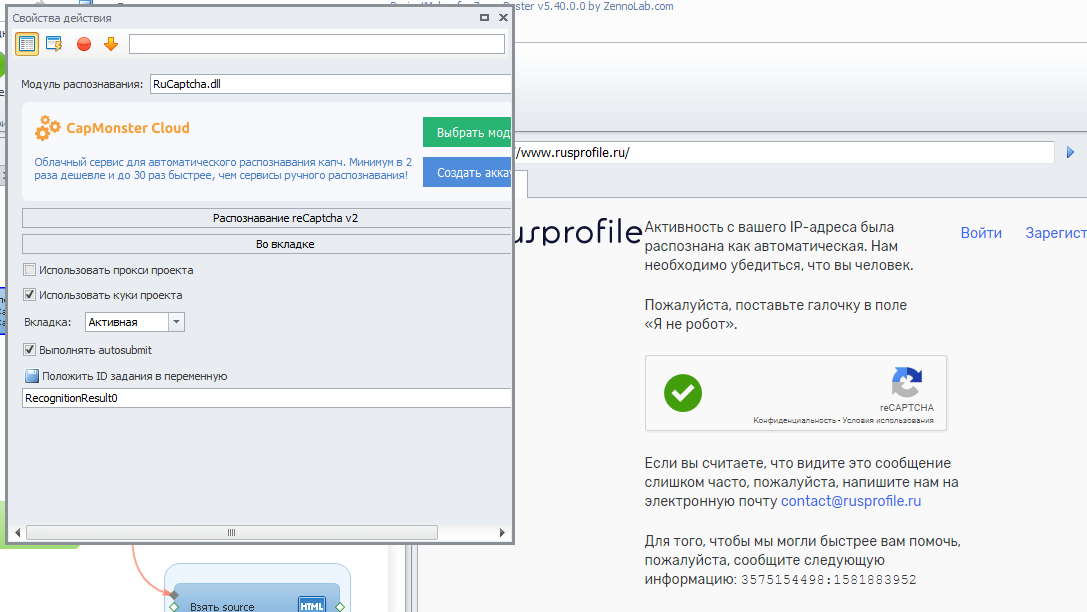Image resolution: width=1087 pixels, height=612 pixels.
Task: Click the reCAPTCHA logo
Action: 906,383
